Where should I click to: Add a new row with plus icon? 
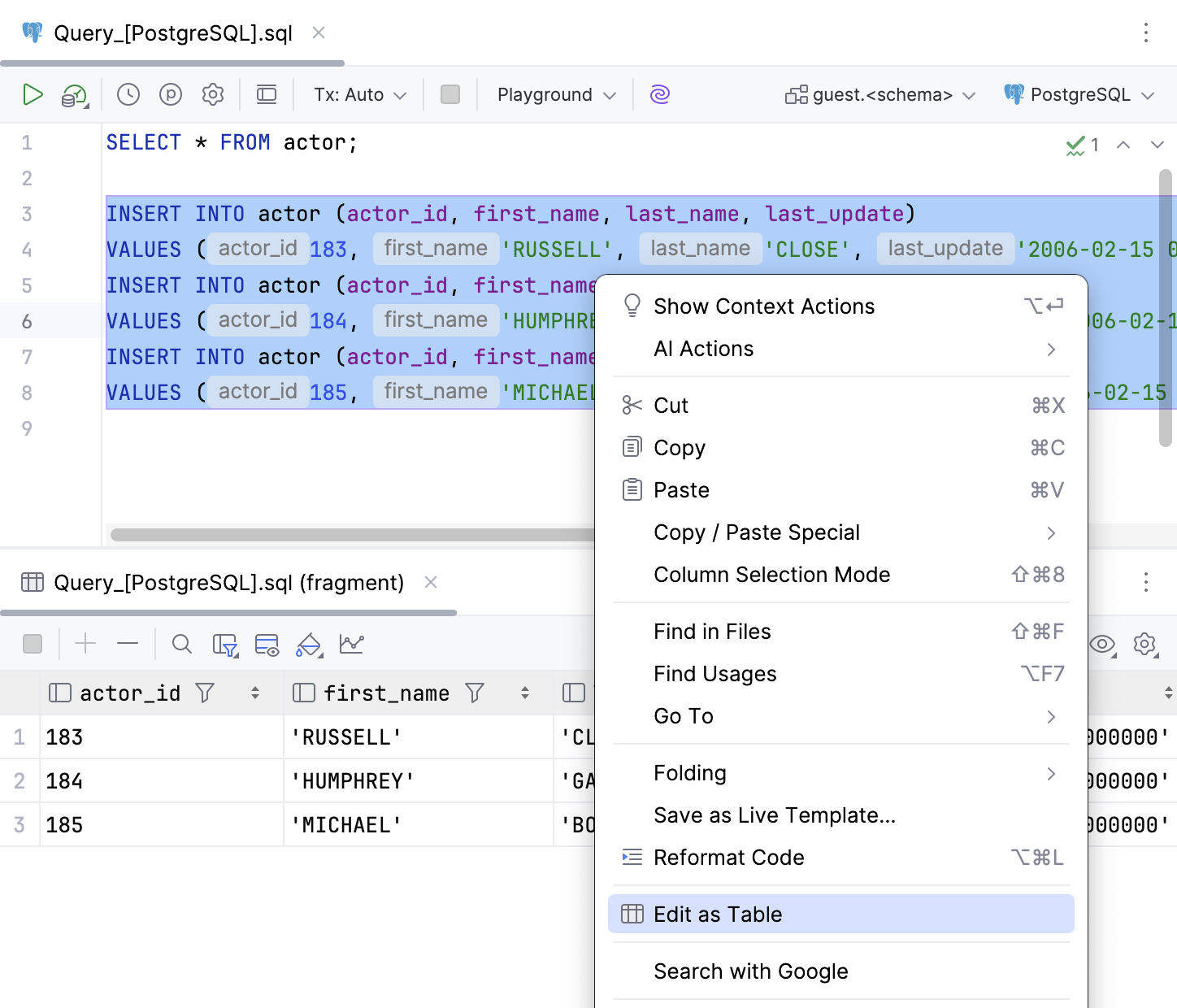tap(85, 644)
